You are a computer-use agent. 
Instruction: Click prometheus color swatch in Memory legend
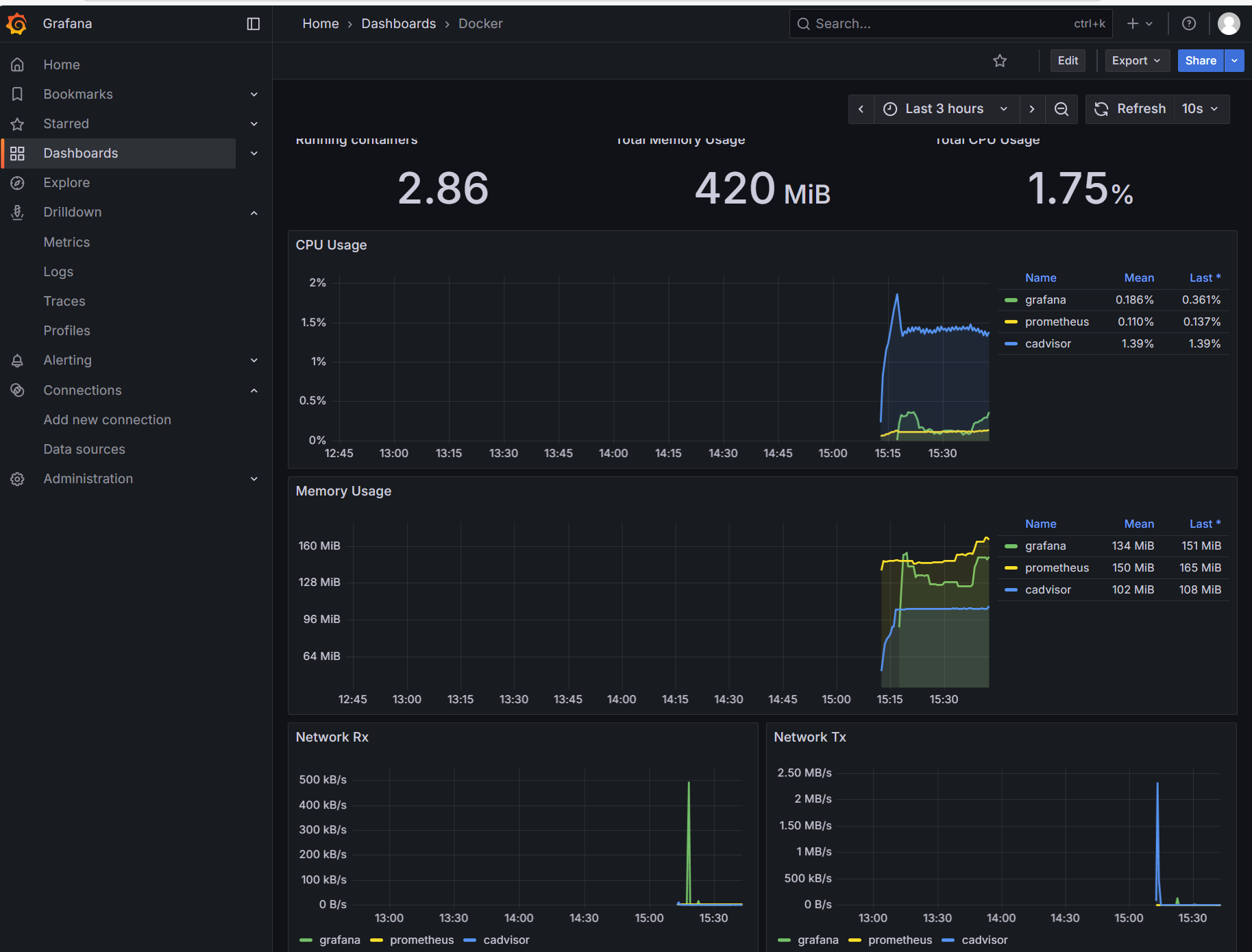pyautogui.click(x=1011, y=568)
